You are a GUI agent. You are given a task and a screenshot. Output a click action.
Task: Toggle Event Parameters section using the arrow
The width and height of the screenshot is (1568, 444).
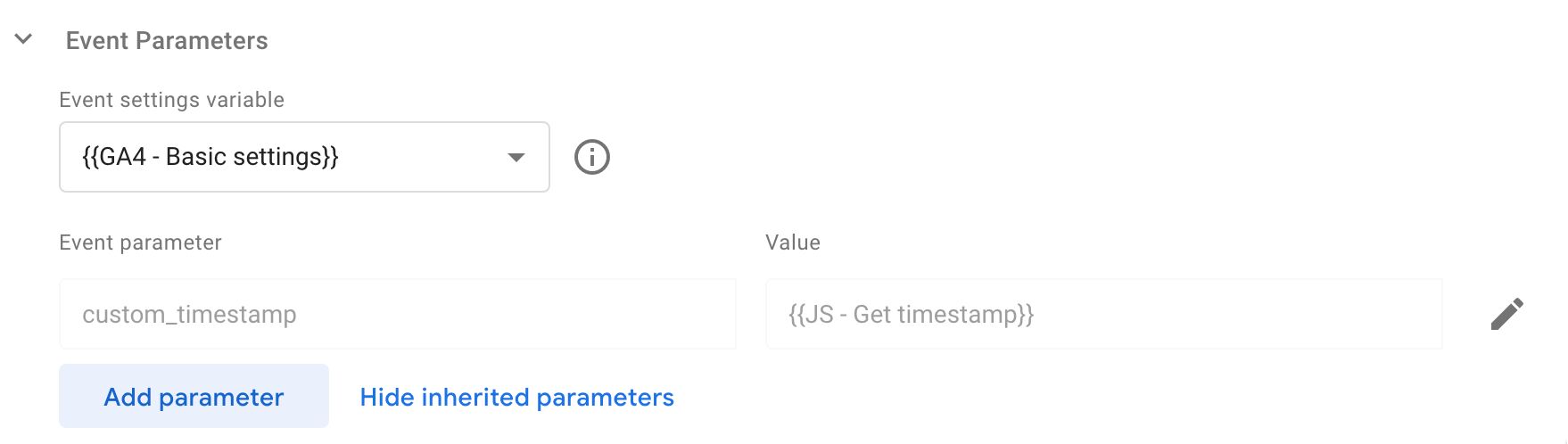(24, 39)
